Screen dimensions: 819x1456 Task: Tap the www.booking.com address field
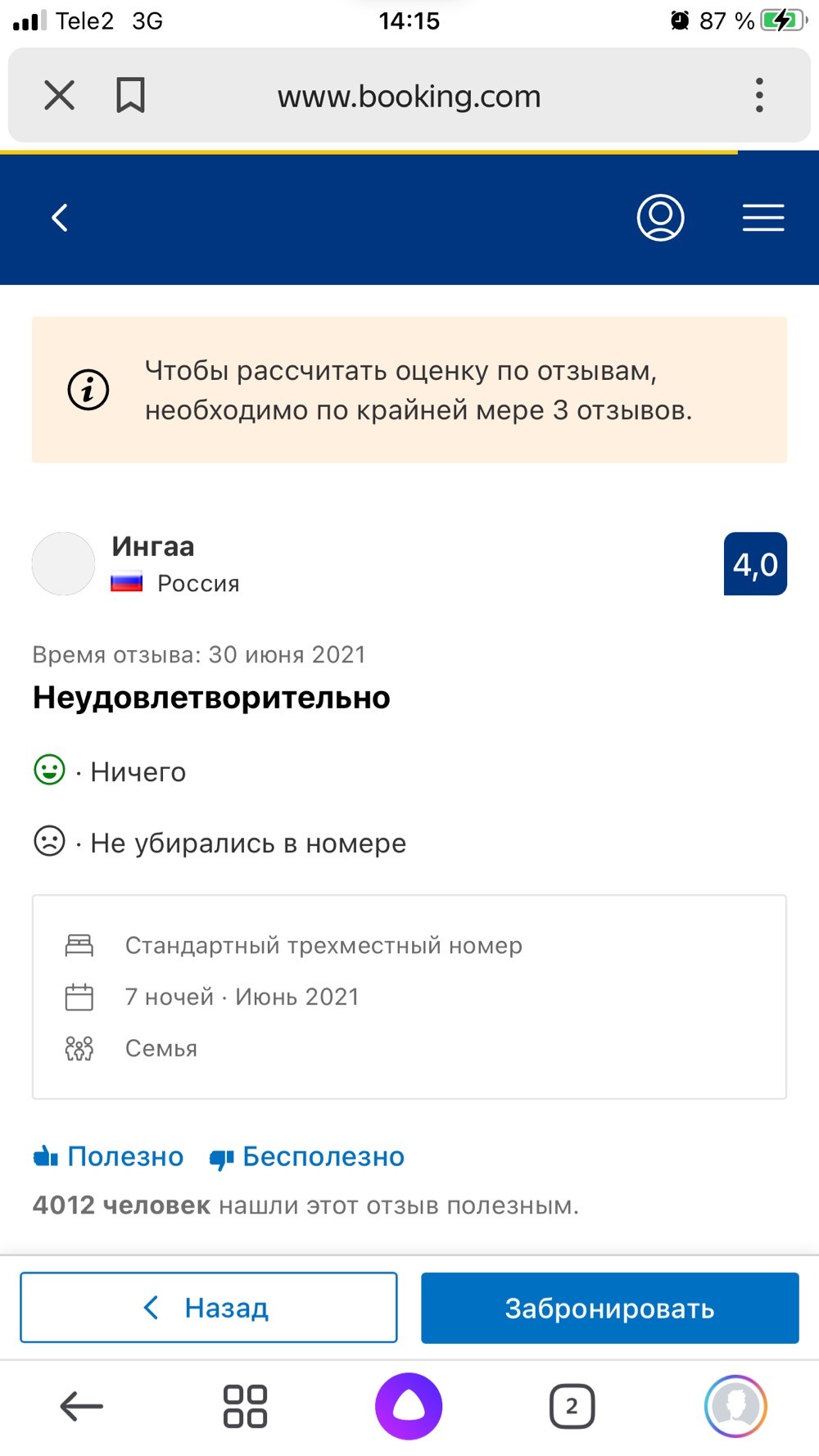409,97
